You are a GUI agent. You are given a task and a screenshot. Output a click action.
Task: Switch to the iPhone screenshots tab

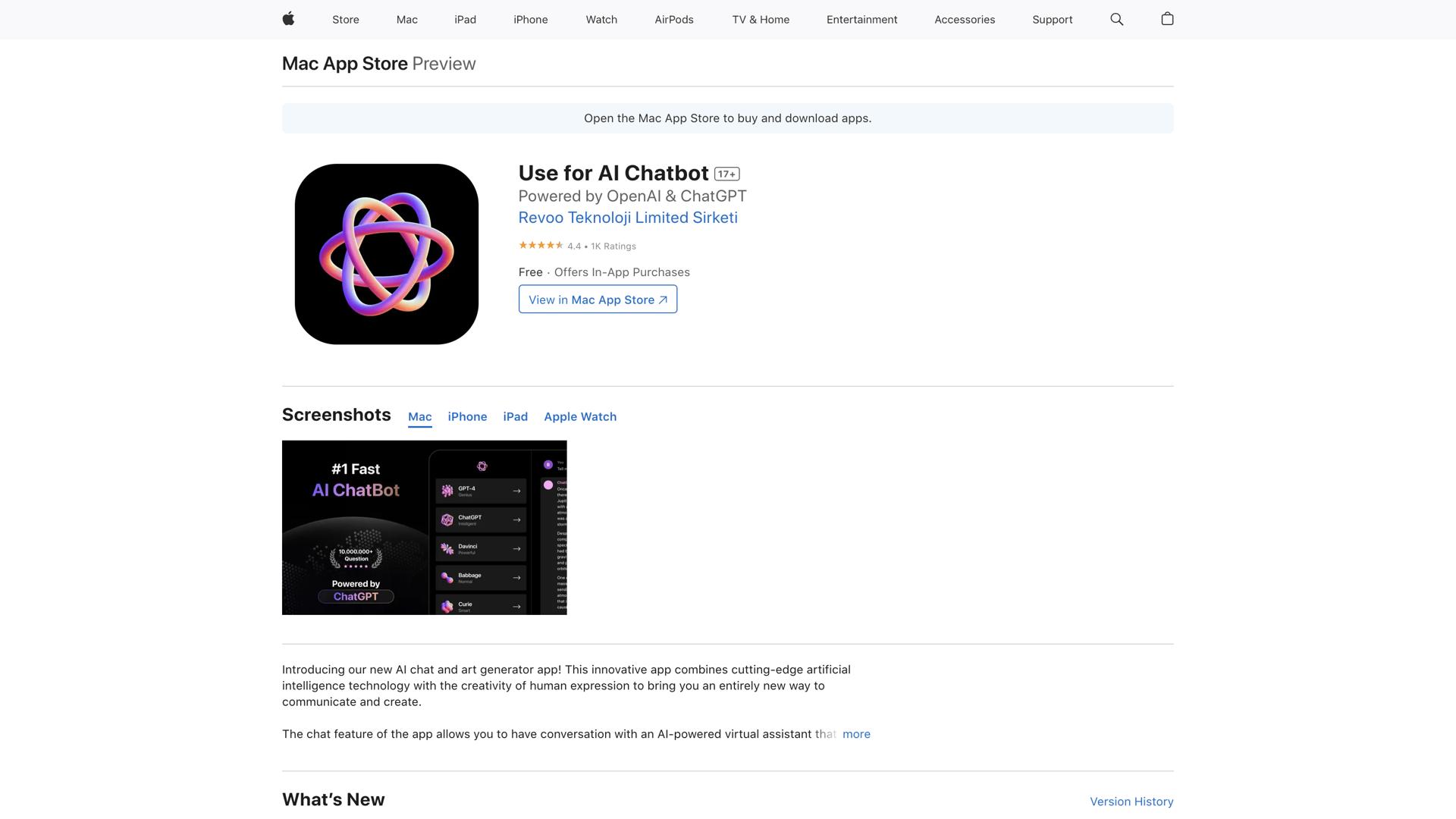[x=467, y=416]
